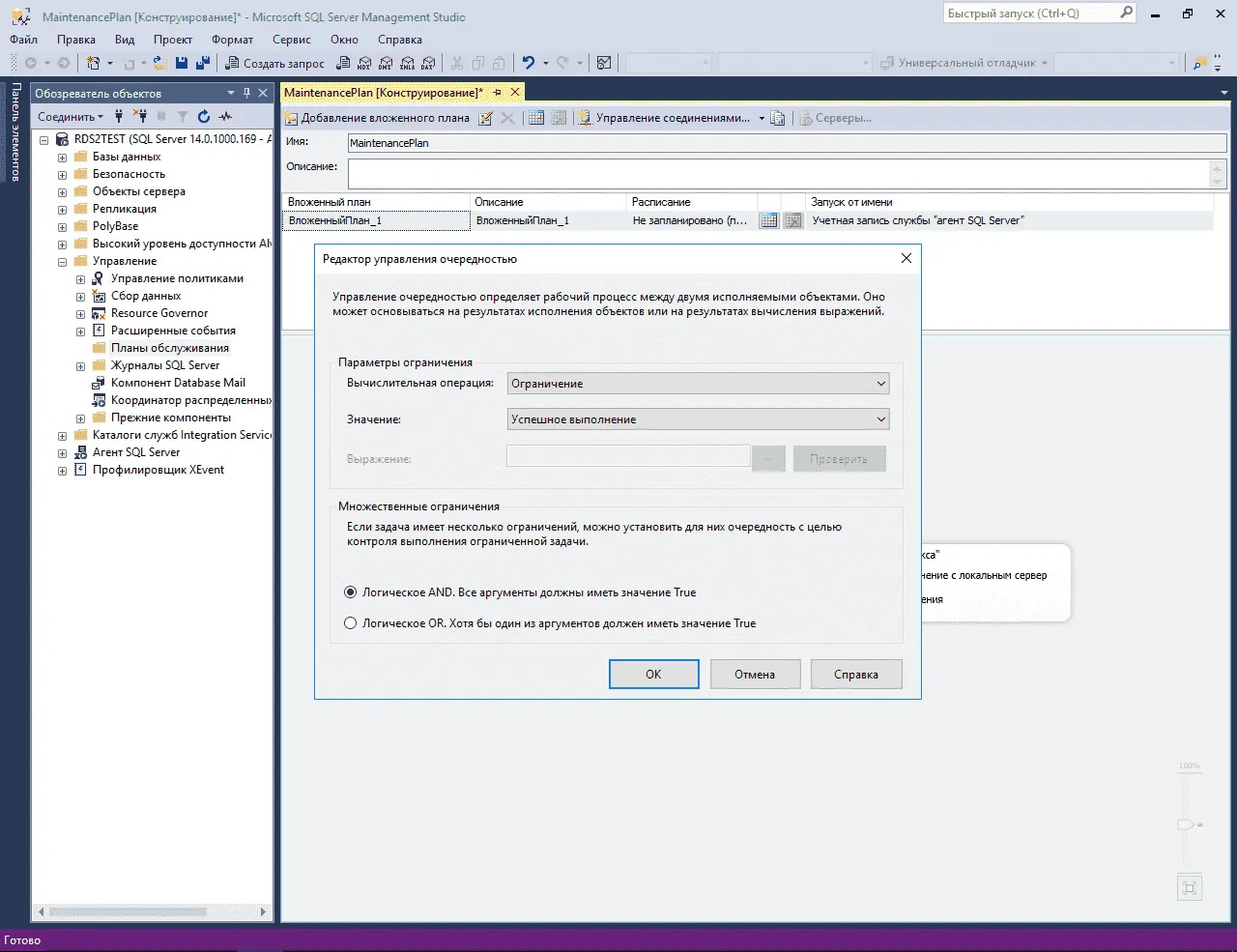Open the Формат menu
Image resolution: width=1237 pixels, height=952 pixels.
(232, 40)
